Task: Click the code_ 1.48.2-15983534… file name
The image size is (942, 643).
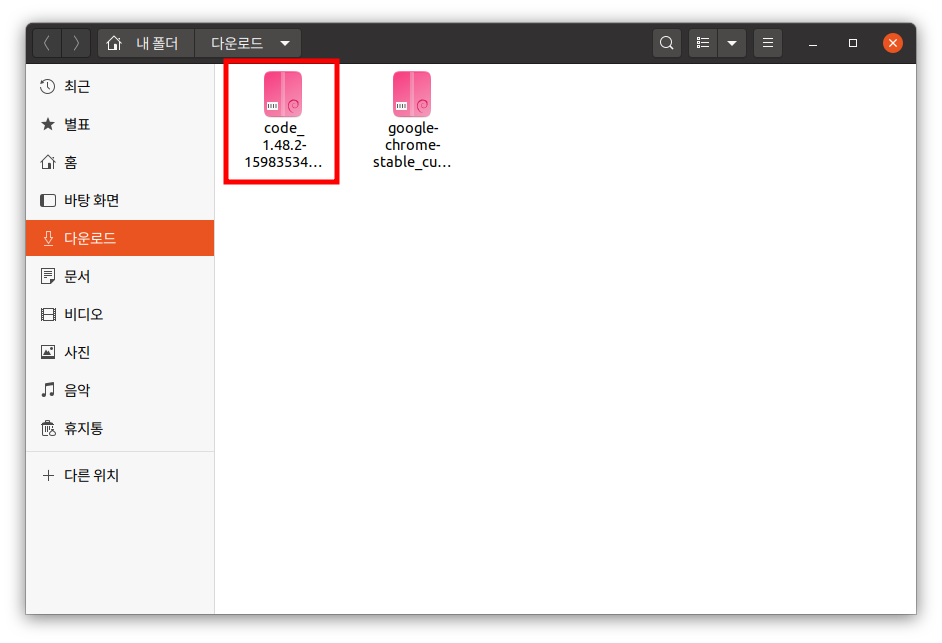Action: pyautogui.click(x=283, y=145)
